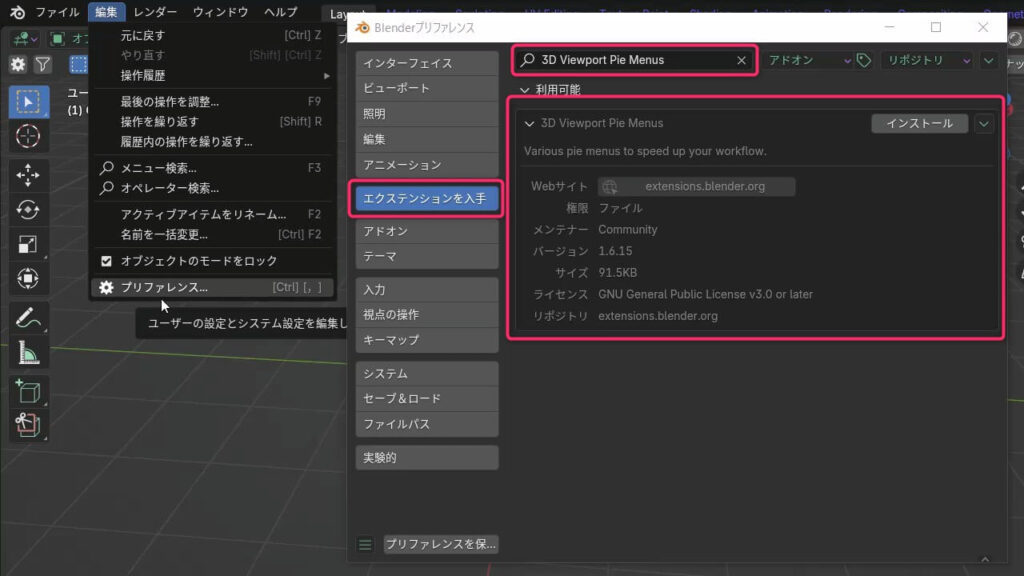
Task: Select the Annotate tool
Action: pos(28,318)
